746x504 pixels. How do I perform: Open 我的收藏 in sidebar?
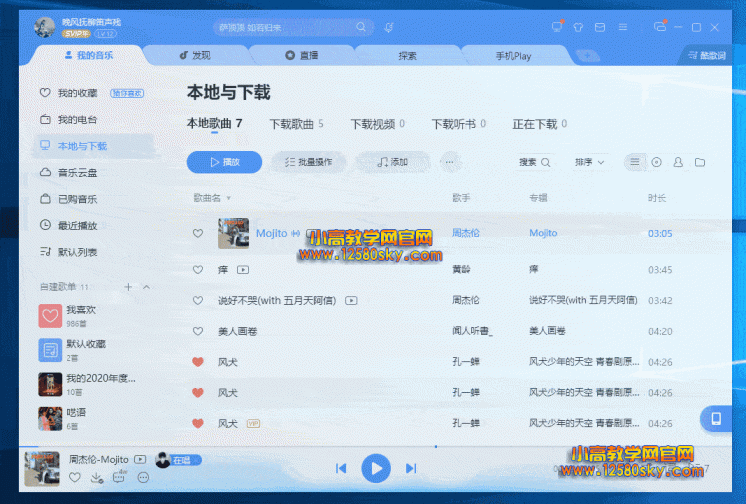pos(78,93)
